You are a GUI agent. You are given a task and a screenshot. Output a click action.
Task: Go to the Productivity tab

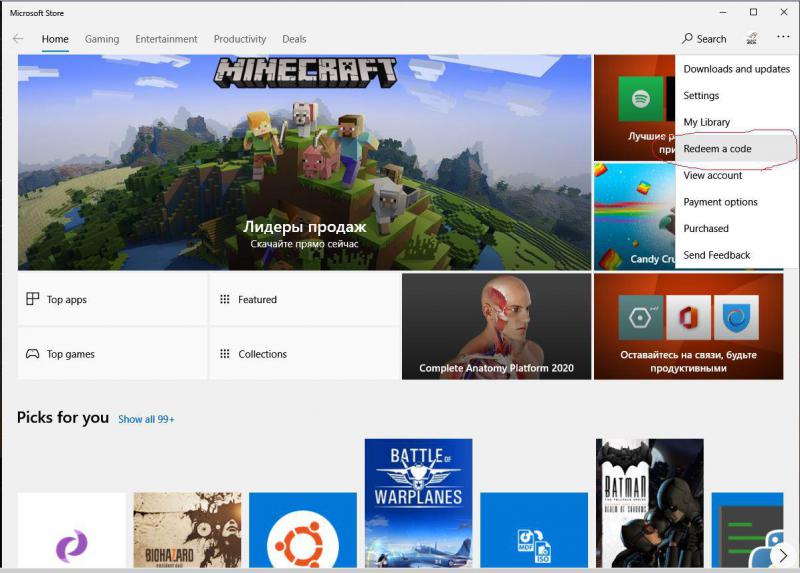(x=240, y=39)
